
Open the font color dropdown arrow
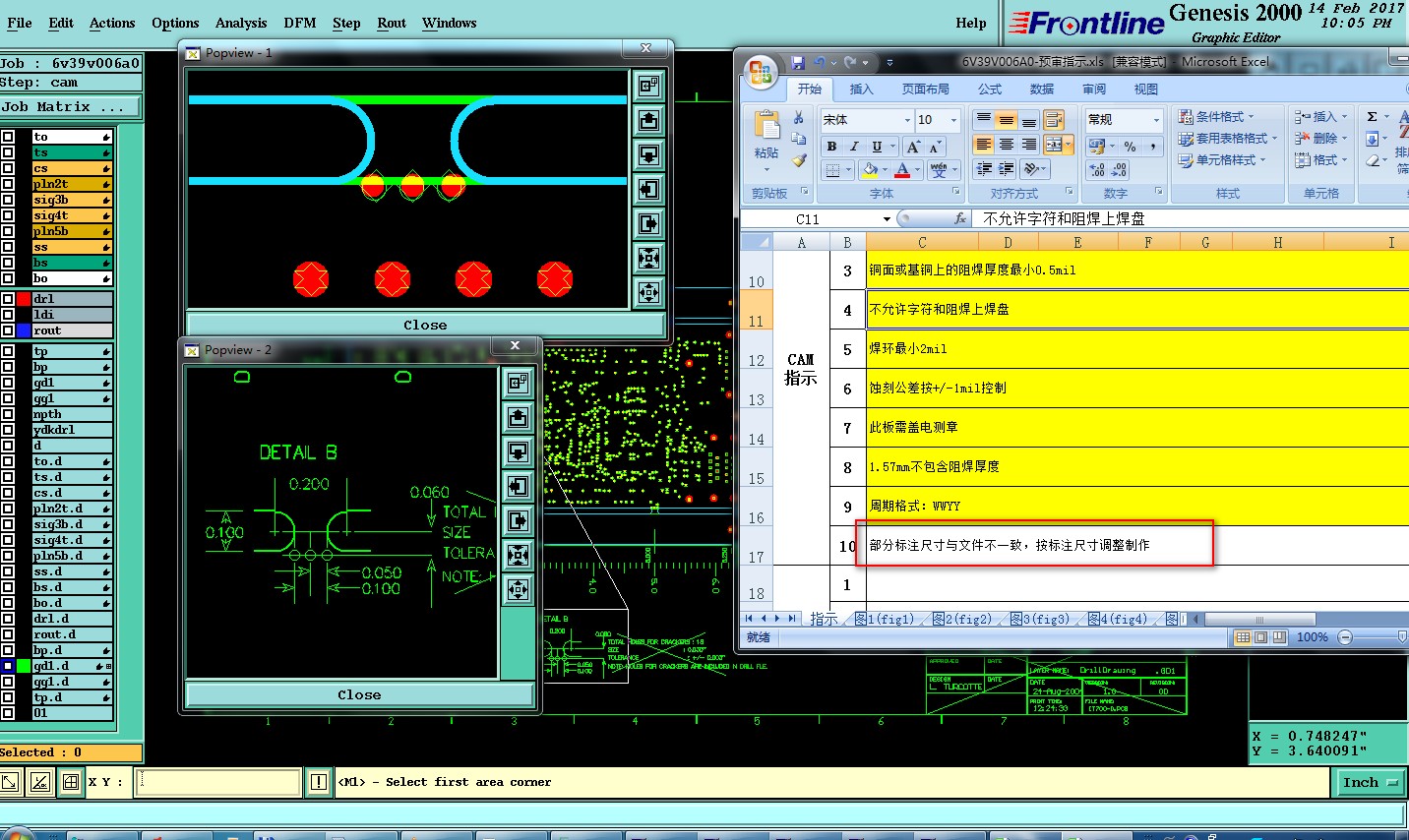coord(919,170)
